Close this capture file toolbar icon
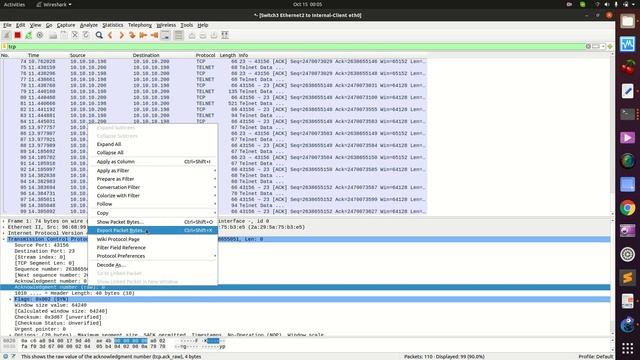Viewport: 640px width, 360px height. [x=75, y=36]
